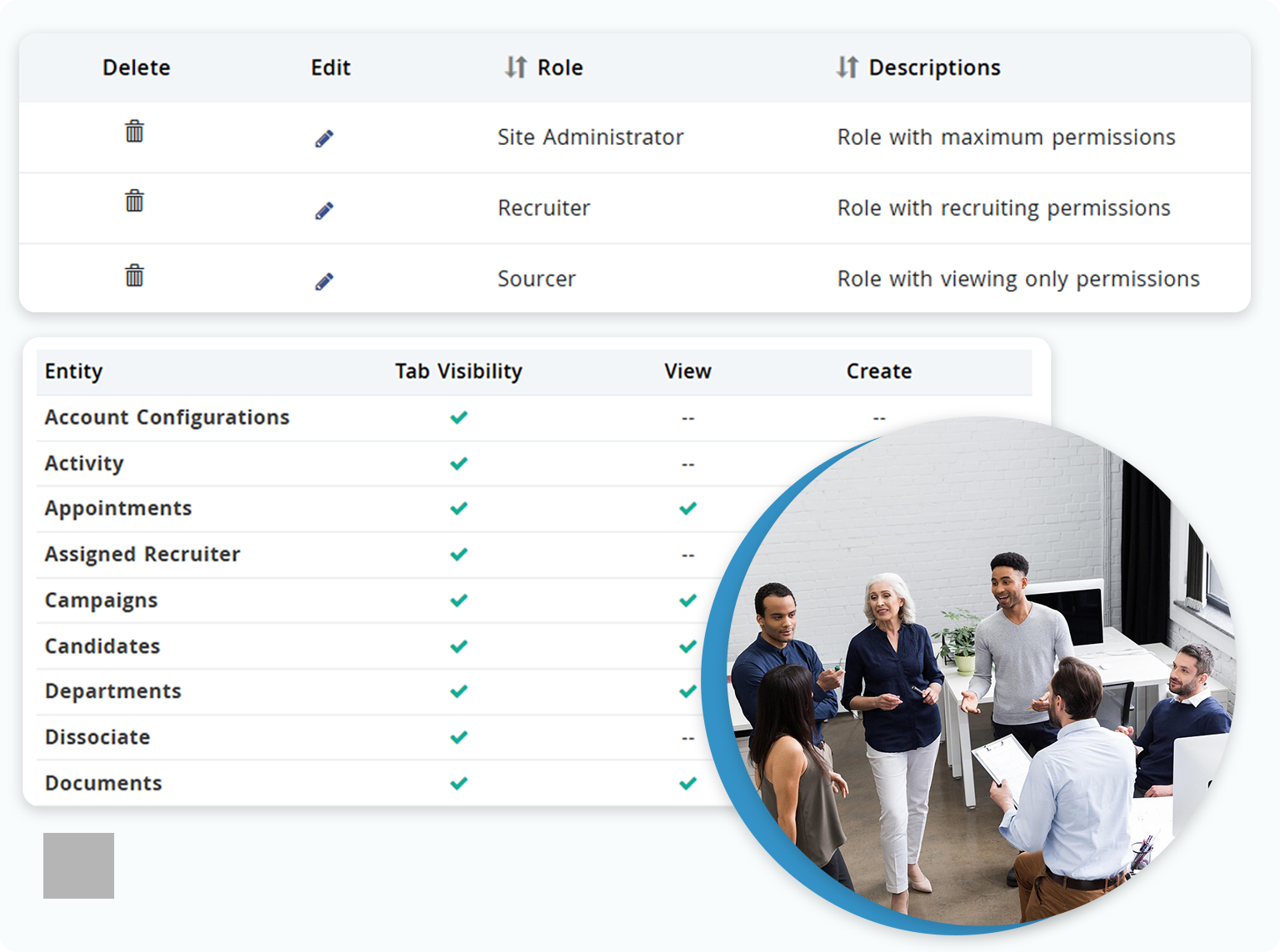This screenshot has height=952, width=1280.
Task: Click 'Role with recruiting permissions' description
Action: click(x=1003, y=208)
